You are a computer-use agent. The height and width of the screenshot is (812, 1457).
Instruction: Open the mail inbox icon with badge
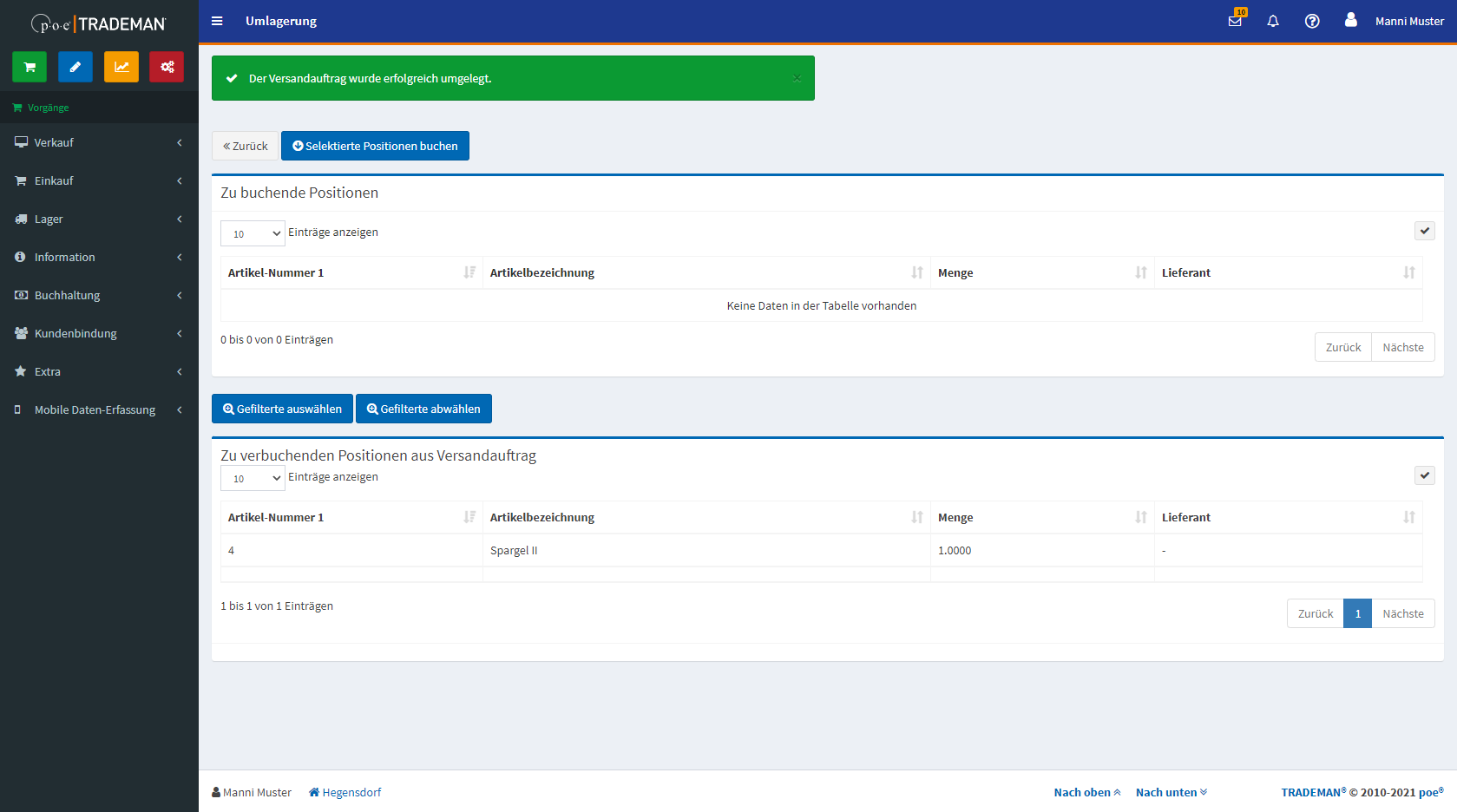pyautogui.click(x=1235, y=21)
